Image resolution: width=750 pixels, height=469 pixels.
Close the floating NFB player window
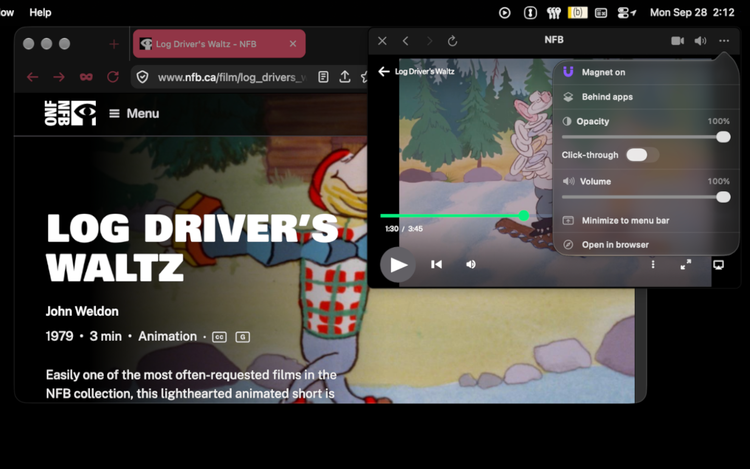click(382, 41)
